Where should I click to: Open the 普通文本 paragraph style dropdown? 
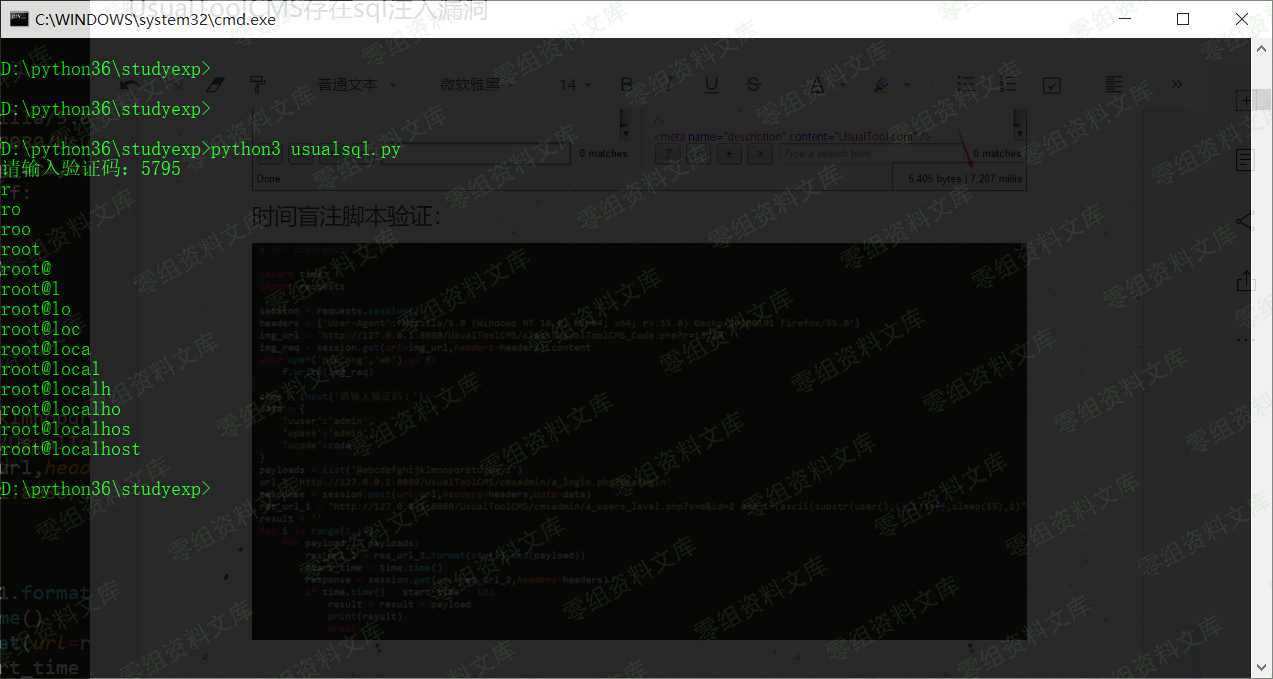357,85
